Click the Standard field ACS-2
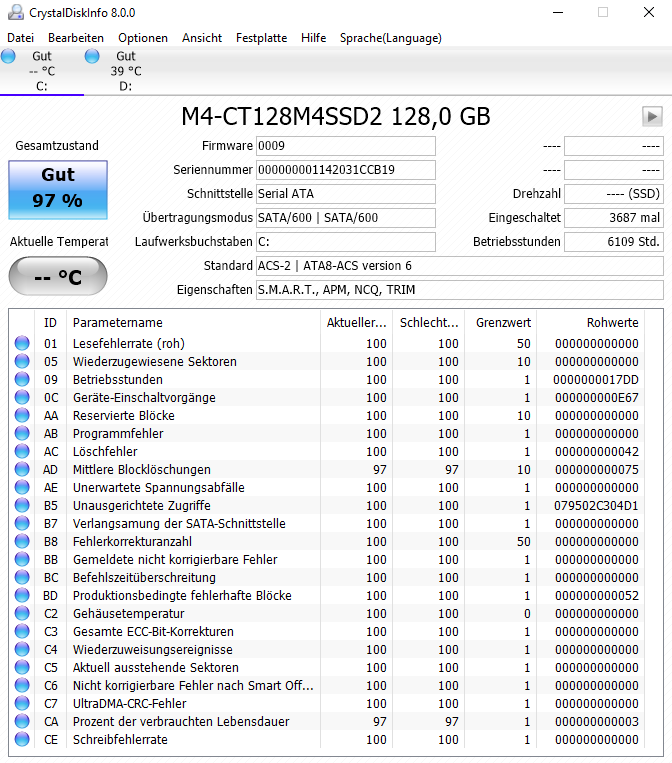 (x=460, y=266)
